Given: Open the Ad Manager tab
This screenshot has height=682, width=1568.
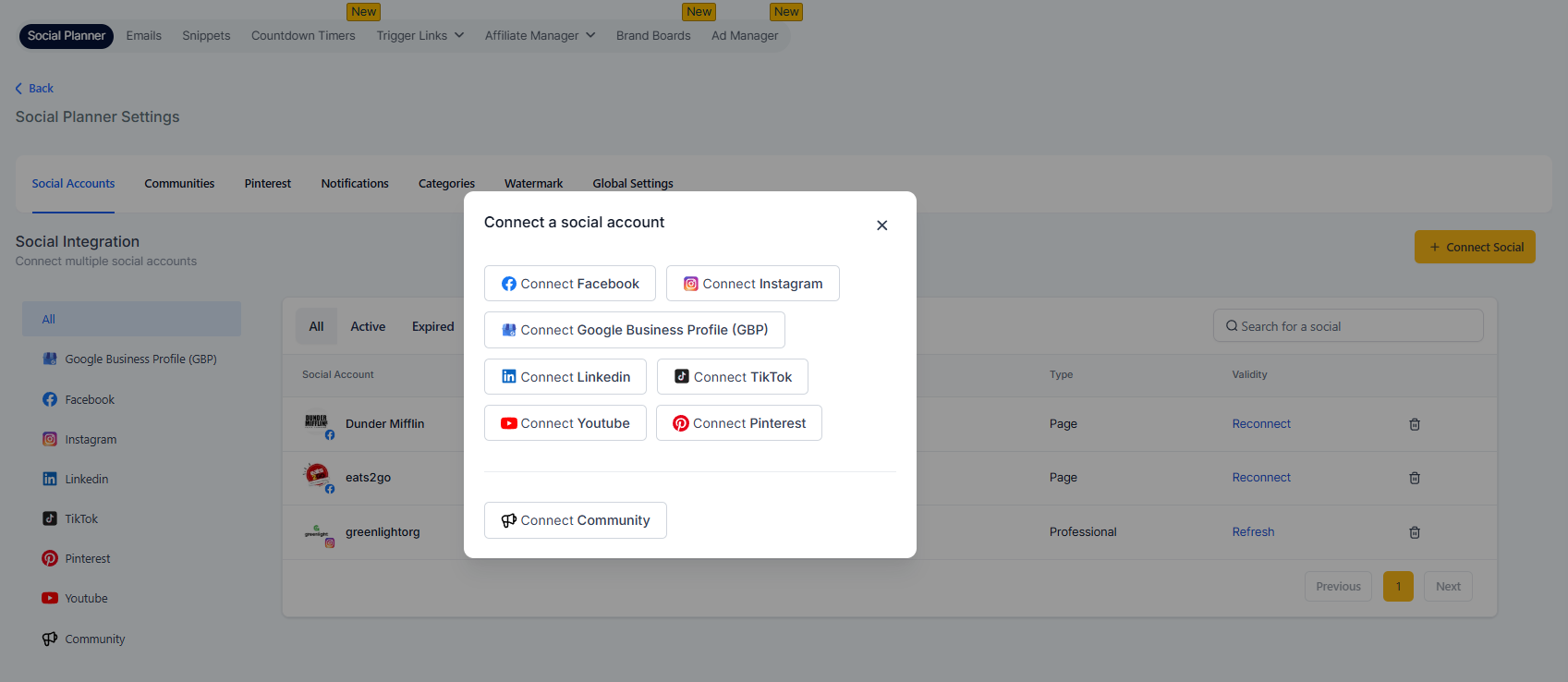Looking at the screenshot, I should coord(745,36).
